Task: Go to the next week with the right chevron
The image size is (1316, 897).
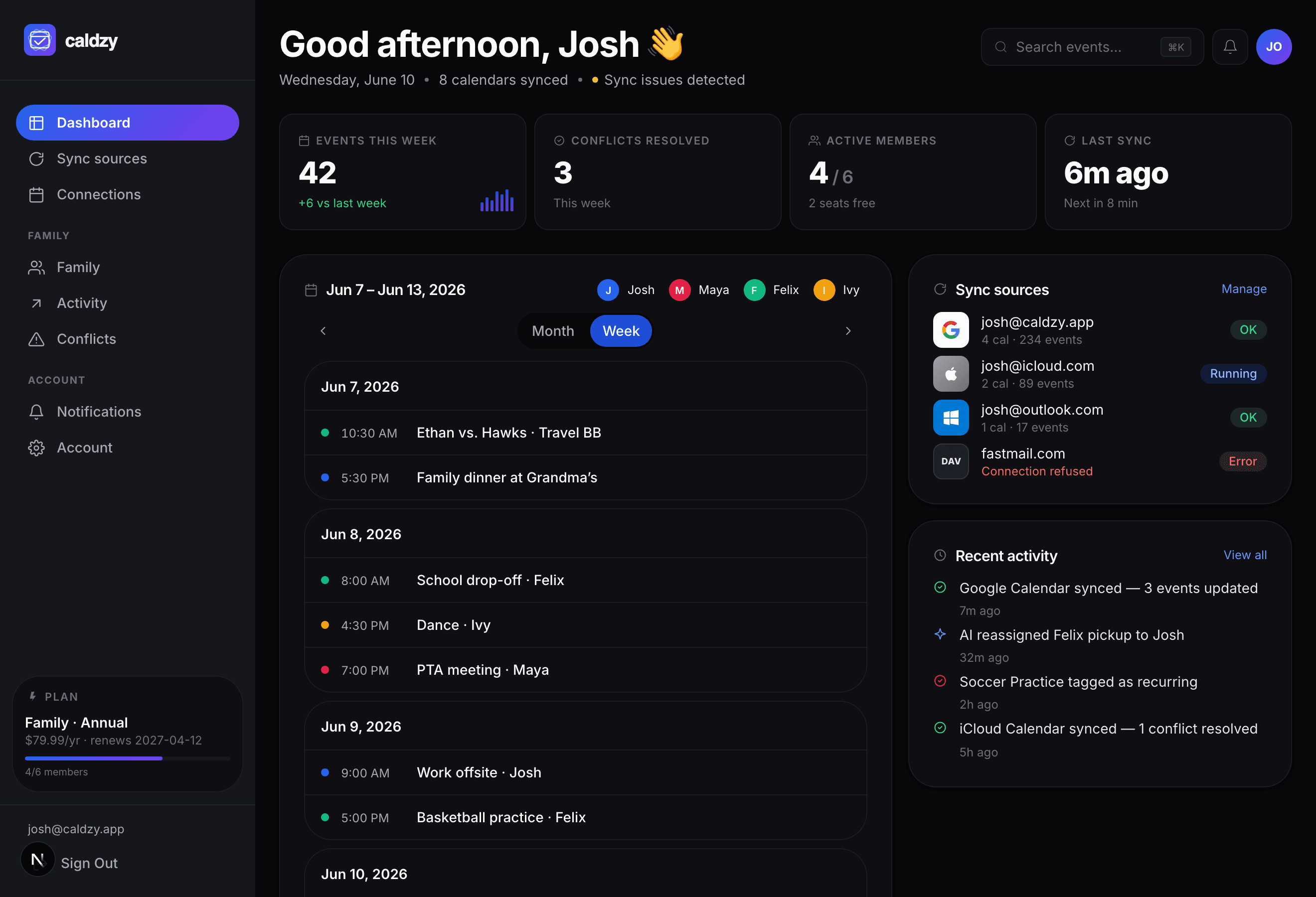Action: [x=848, y=331]
